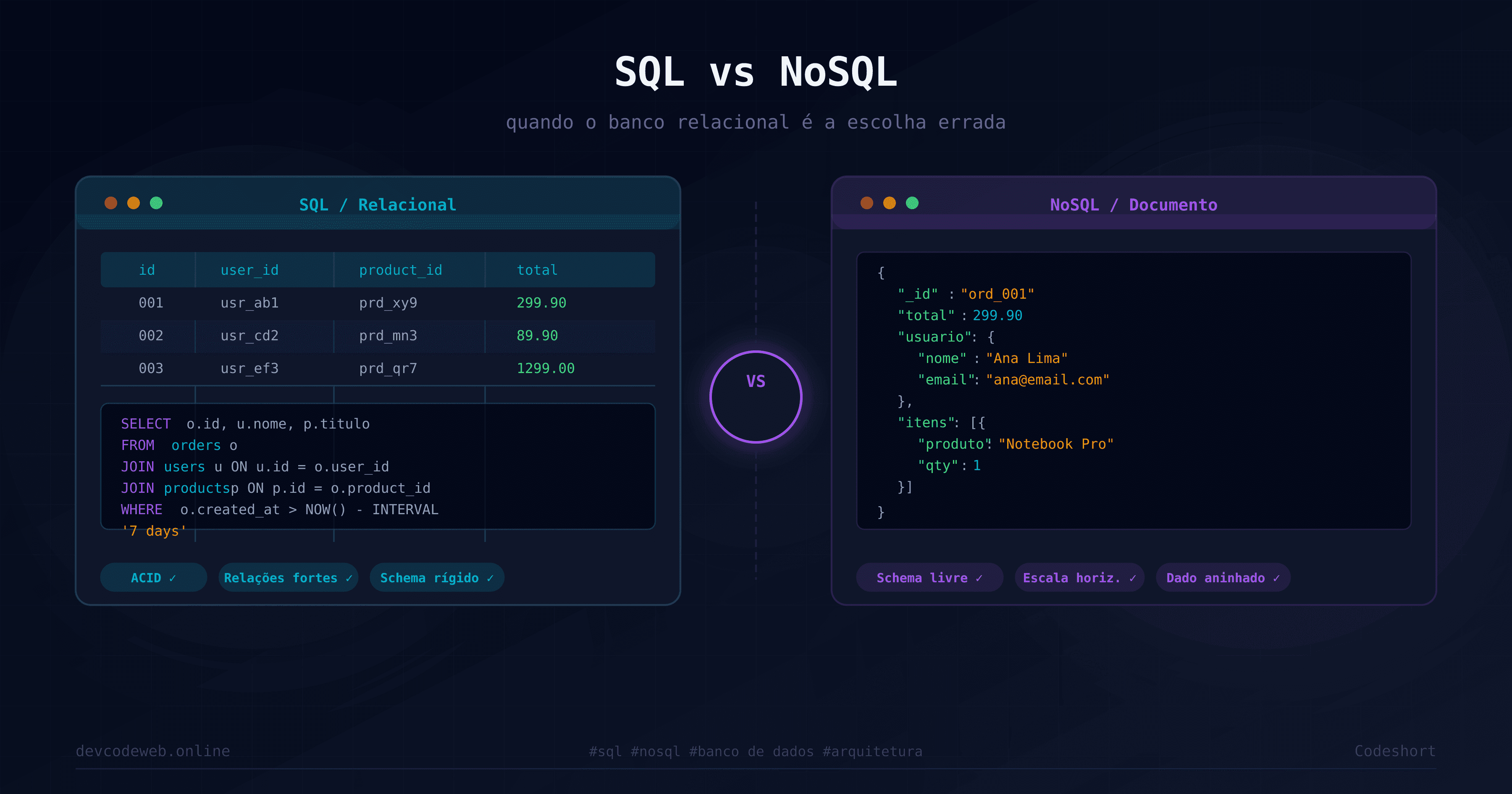Select the Escala horiz. tag

pos(1080,577)
